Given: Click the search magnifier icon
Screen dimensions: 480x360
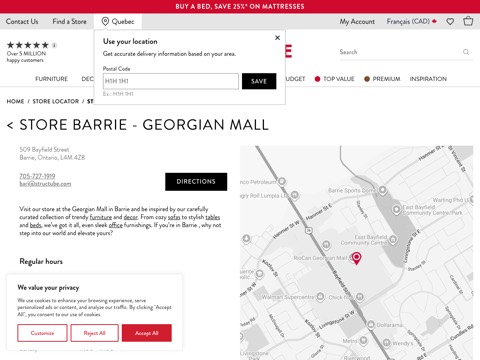Looking at the screenshot, I should (466, 52).
